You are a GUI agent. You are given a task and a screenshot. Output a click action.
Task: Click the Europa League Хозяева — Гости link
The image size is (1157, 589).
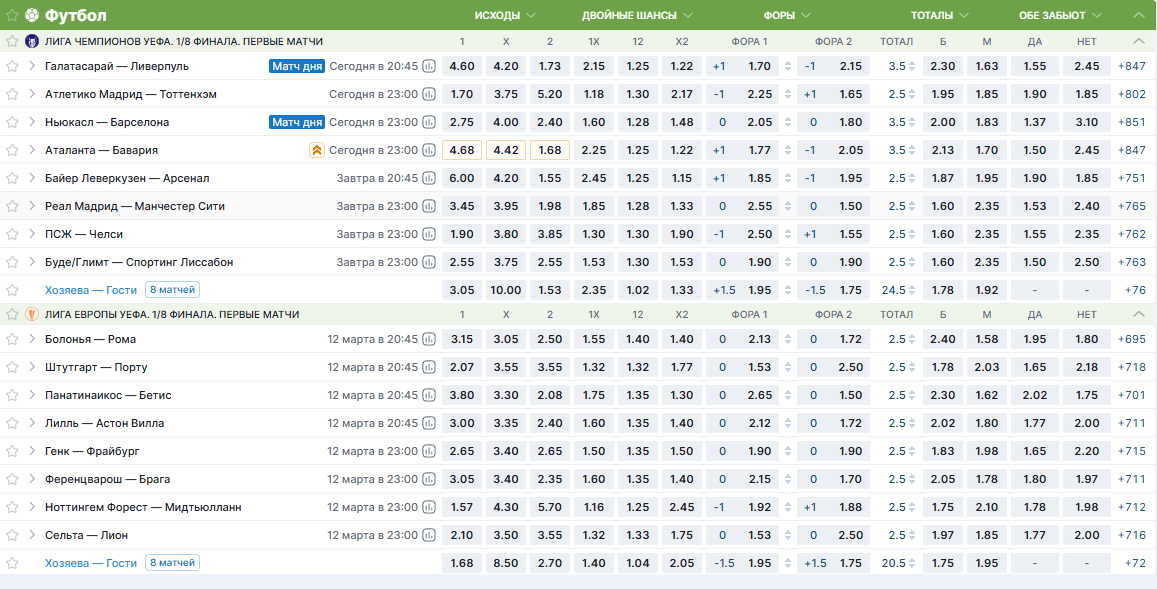(x=91, y=563)
